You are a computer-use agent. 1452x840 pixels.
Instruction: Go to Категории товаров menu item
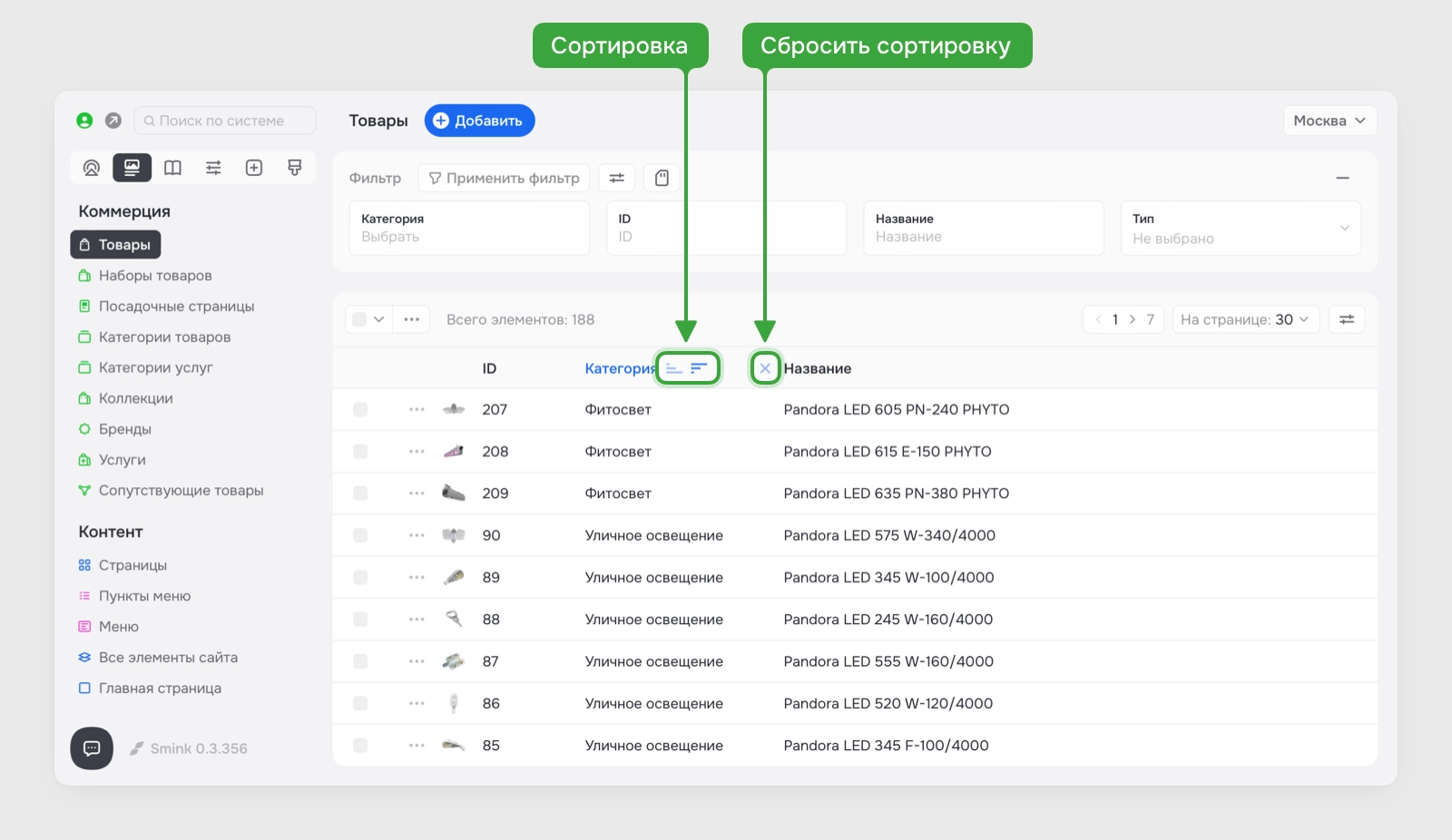164,337
